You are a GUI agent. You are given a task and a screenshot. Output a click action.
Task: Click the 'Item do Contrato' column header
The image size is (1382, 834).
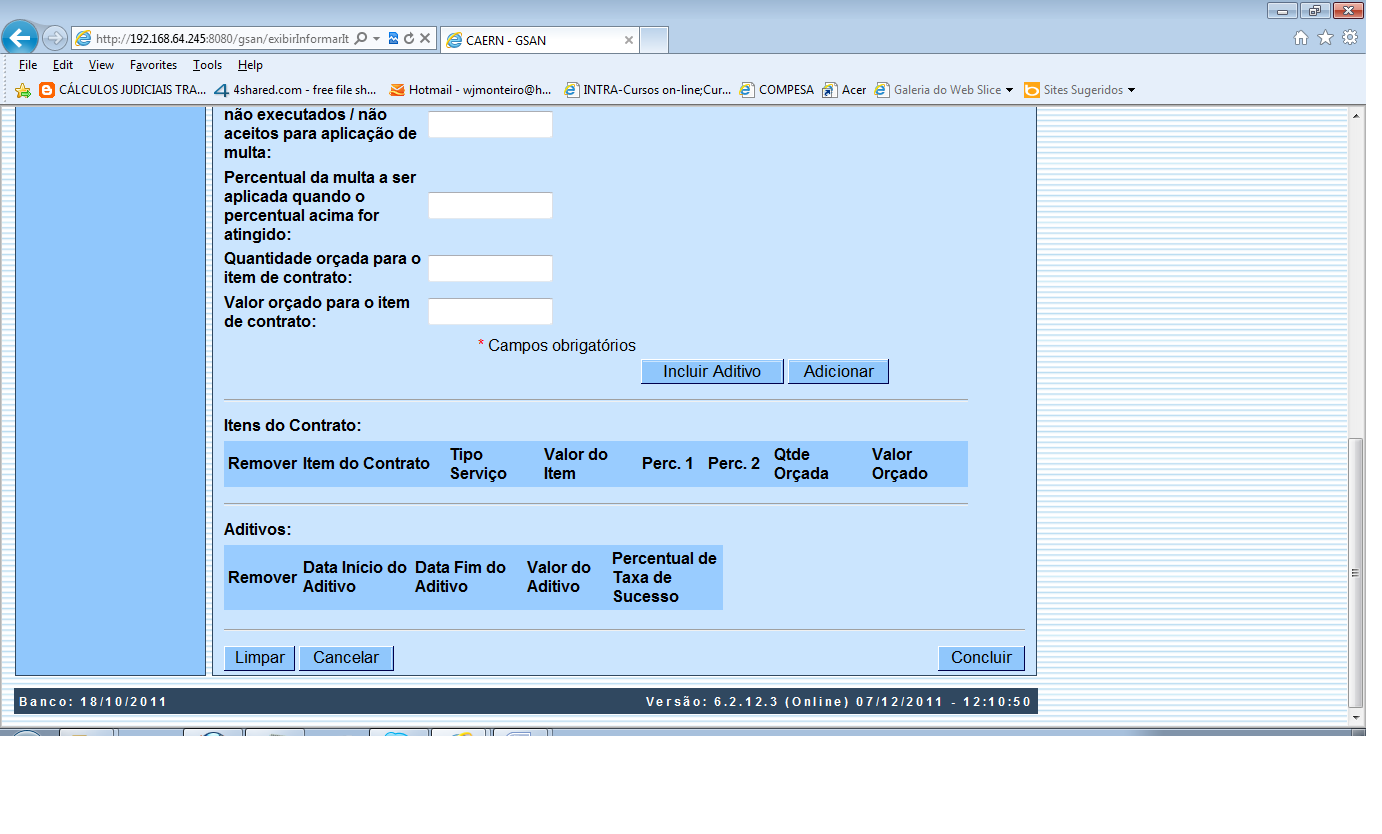coord(366,464)
